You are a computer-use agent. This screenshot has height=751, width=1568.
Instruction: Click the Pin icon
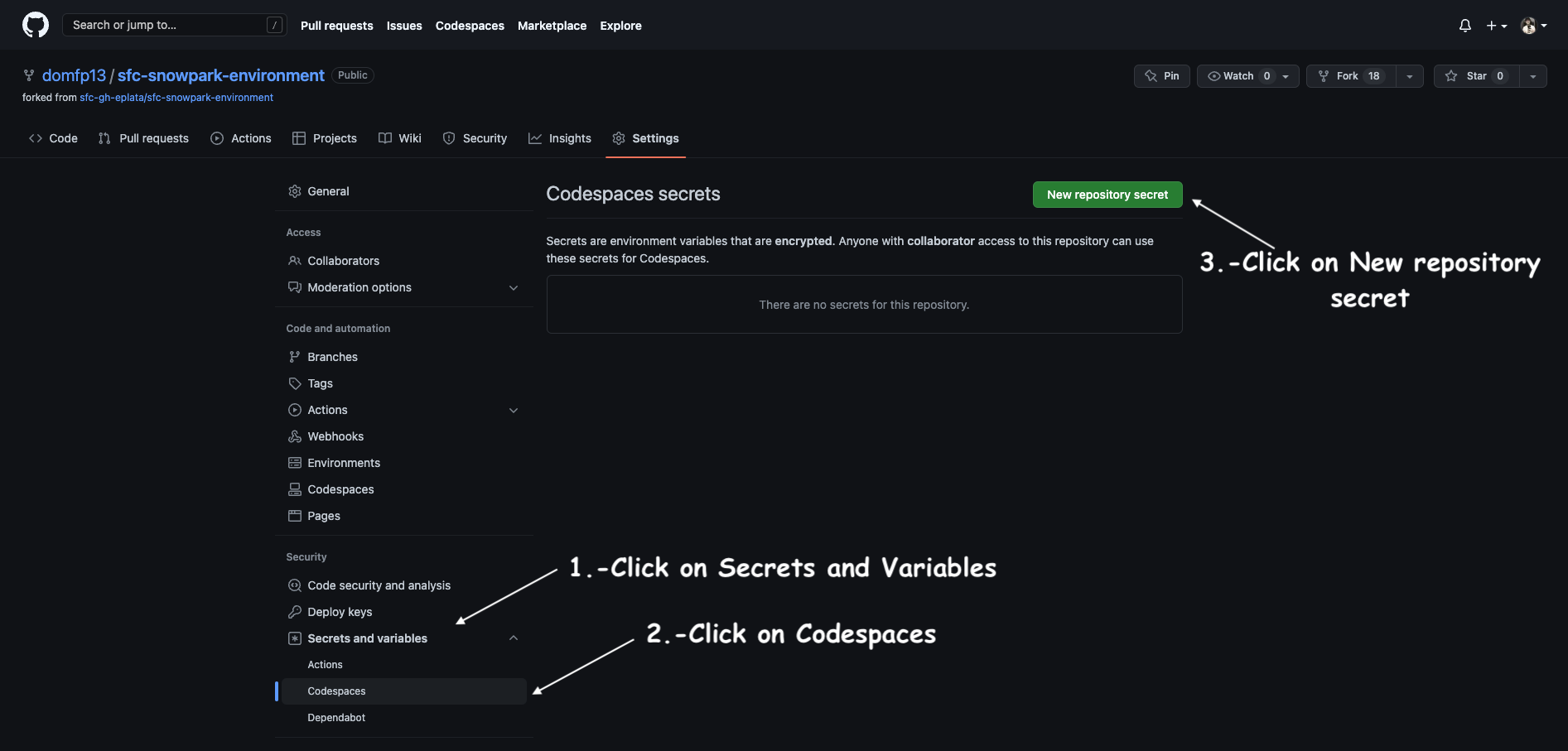pyautogui.click(x=1151, y=76)
